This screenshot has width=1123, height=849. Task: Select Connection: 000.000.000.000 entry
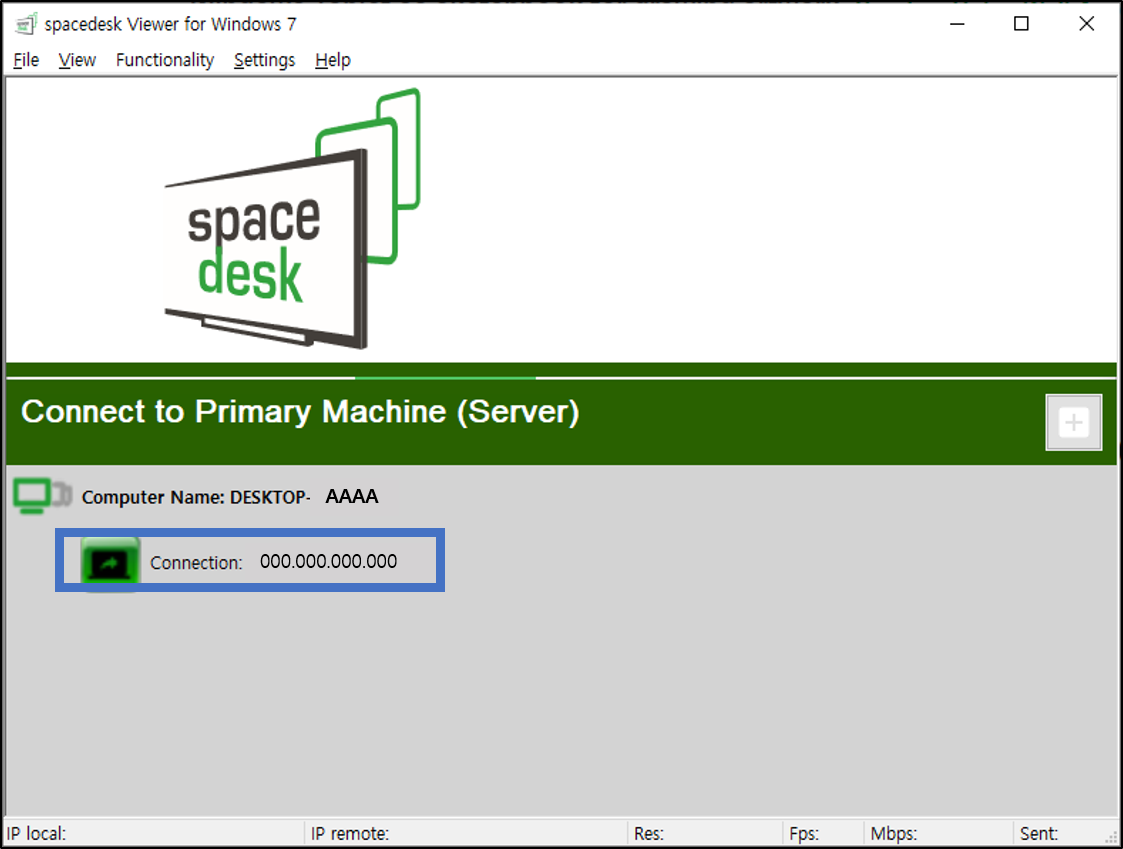coord(250,561)
